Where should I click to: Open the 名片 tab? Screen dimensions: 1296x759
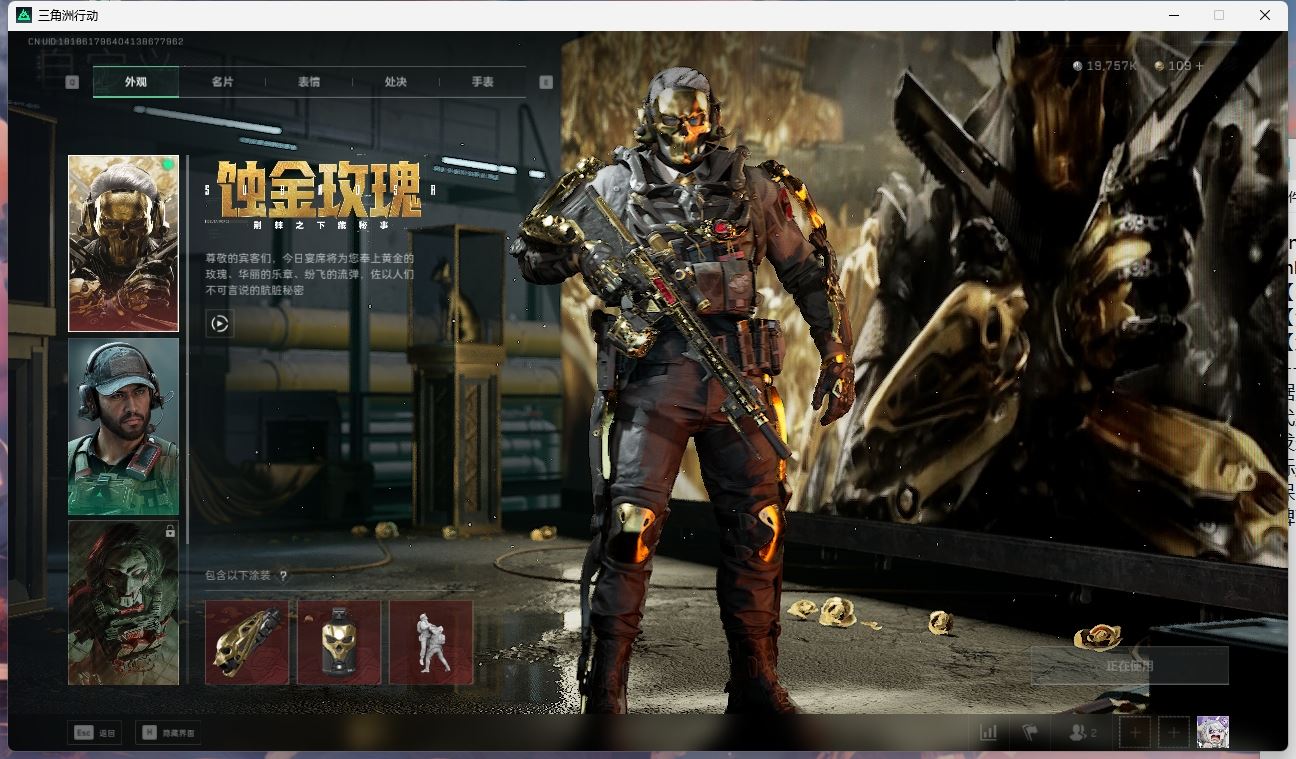(x=222, y=82)
